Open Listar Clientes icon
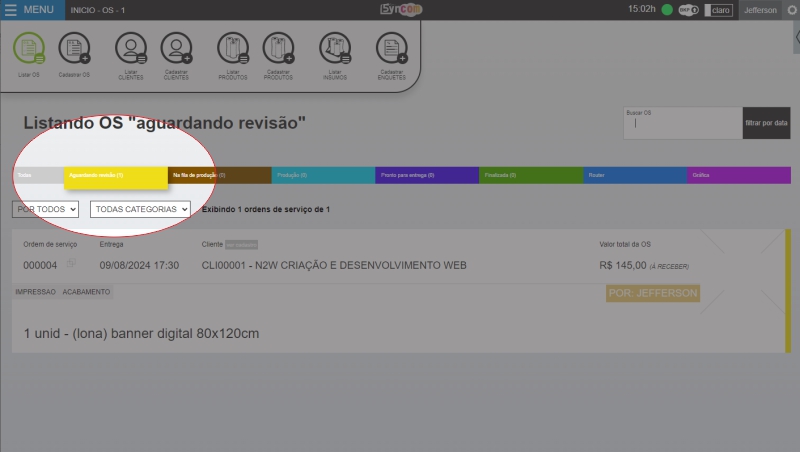The width and height of the screenshot is (800, 452). tap(130, 48)
